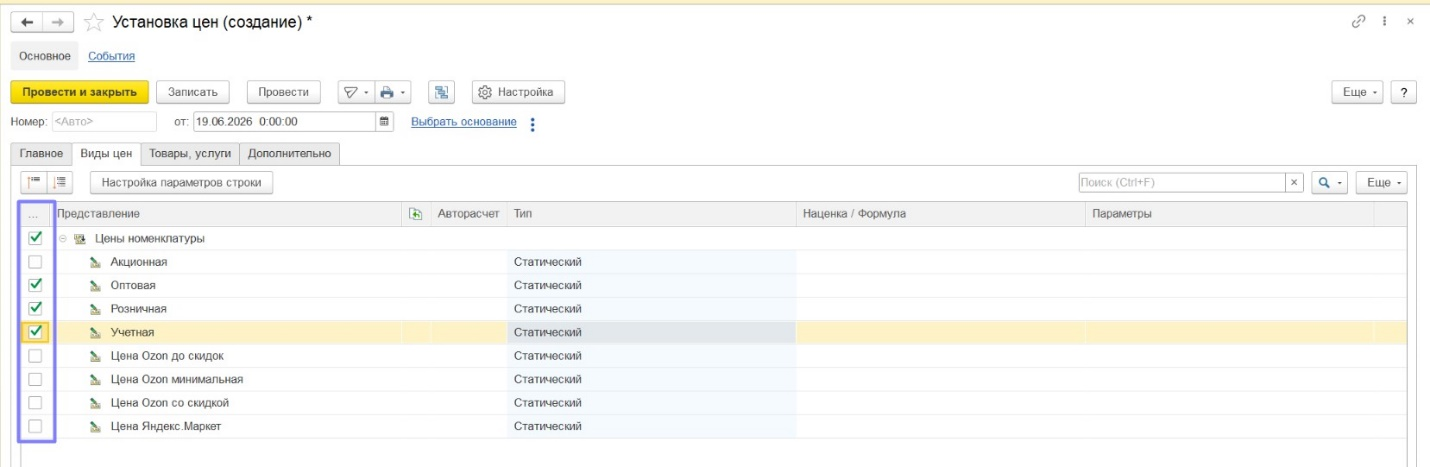Image resolution: width=1430 pixels, height=467 pixels.
Task: Click the Поиск (Ctrl+F) search field
Action: point(1181,183)
